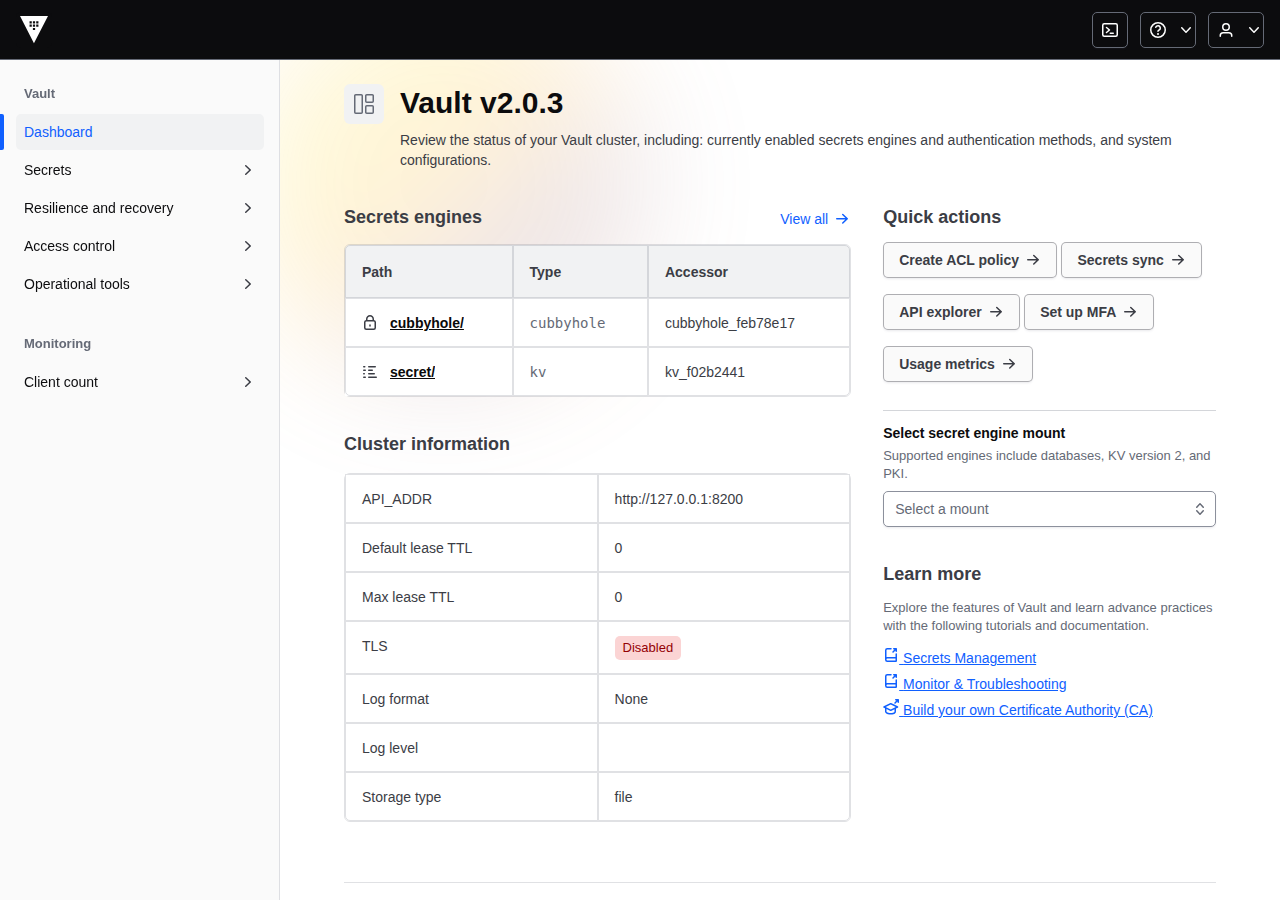The image size is (1280, 900).
Task: Launch the API explorer
Action: pyautogui.click(x=951, y=312)
